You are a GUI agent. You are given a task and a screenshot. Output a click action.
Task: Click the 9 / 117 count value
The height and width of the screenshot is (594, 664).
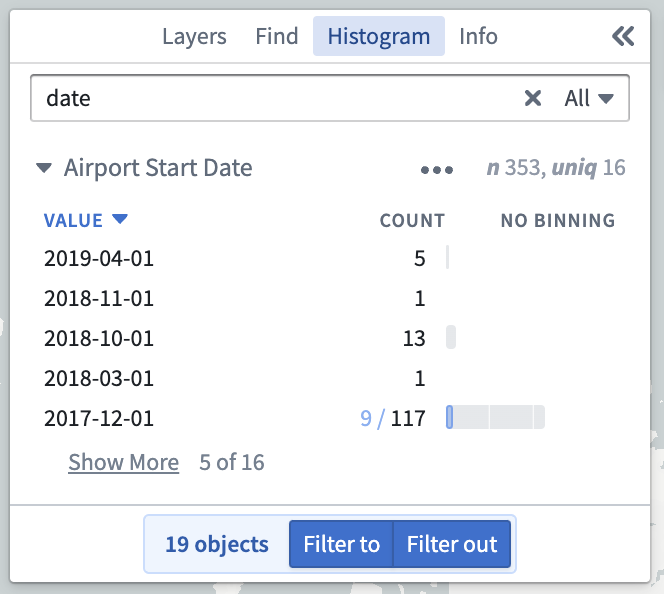click(393, 418)
